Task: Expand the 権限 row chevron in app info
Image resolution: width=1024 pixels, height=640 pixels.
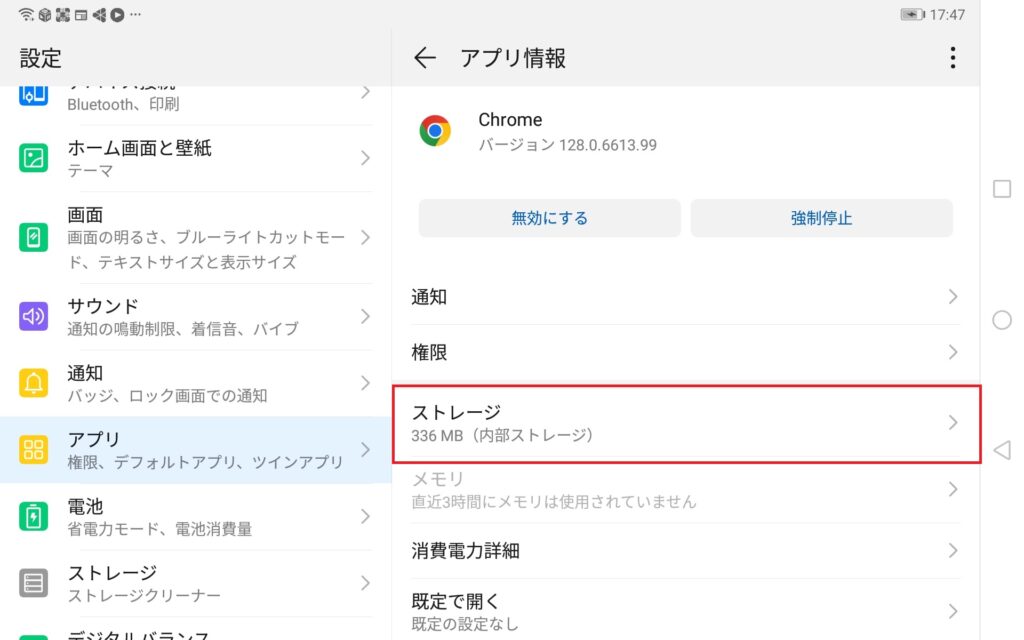Action: click(953, 353)
